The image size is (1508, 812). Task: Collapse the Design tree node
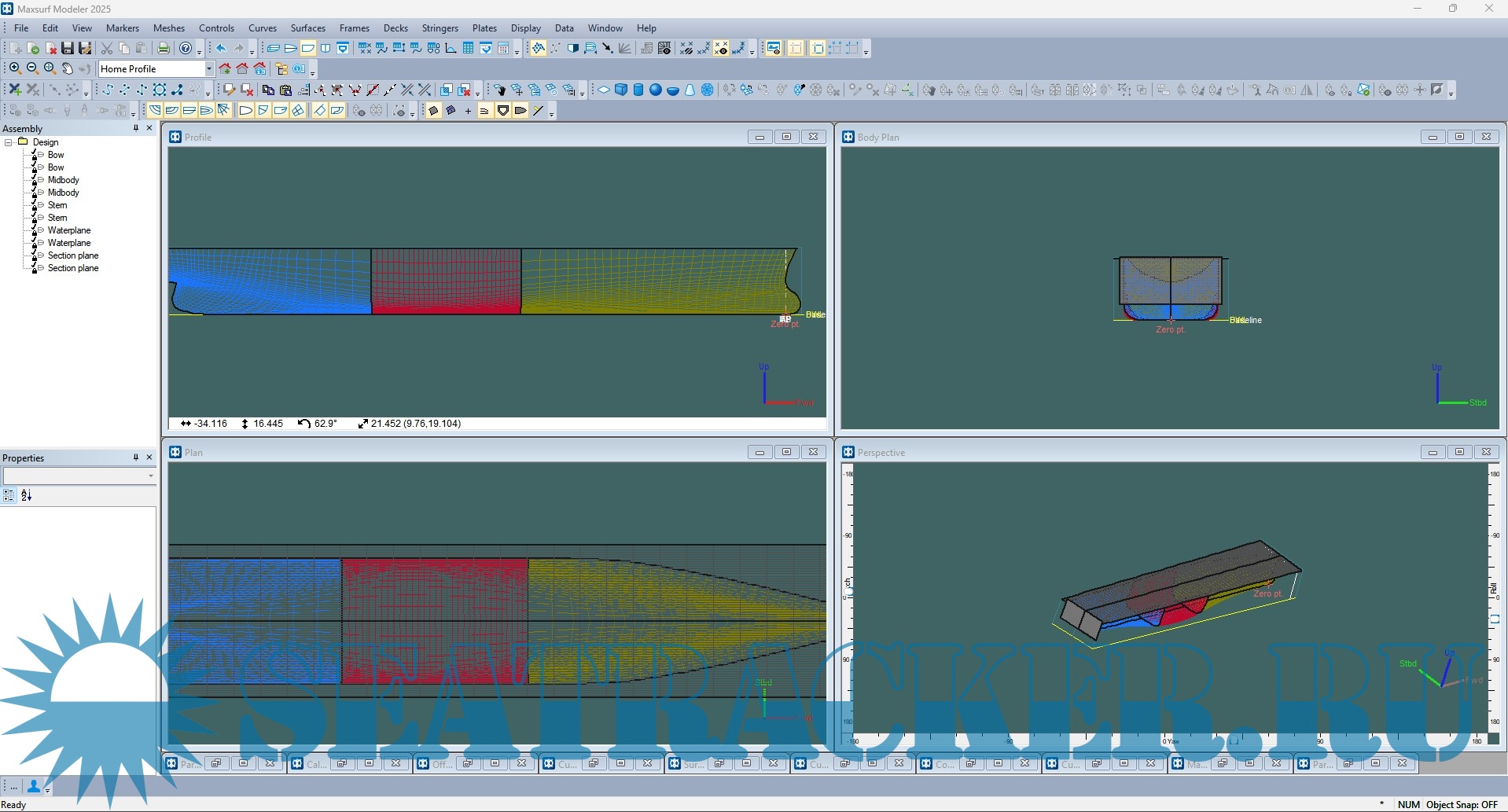(x=9, y=142)
